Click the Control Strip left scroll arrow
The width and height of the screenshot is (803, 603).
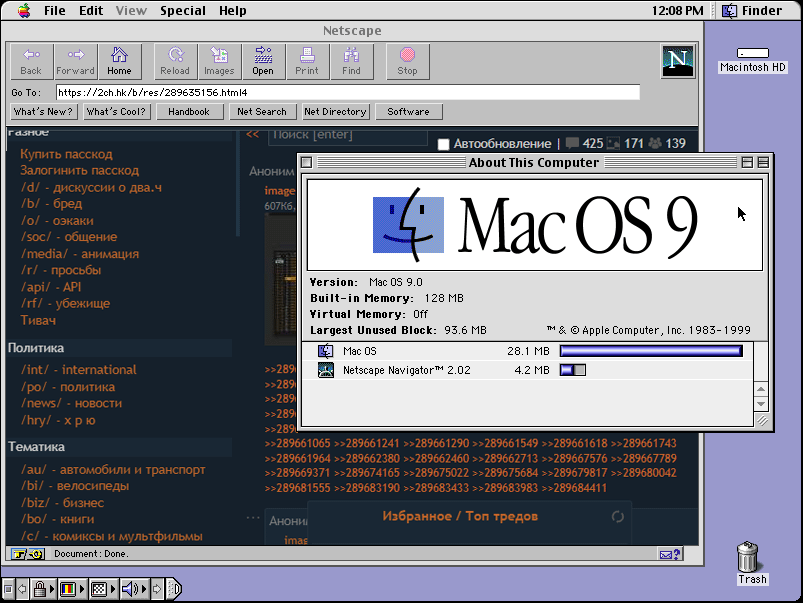22,589
